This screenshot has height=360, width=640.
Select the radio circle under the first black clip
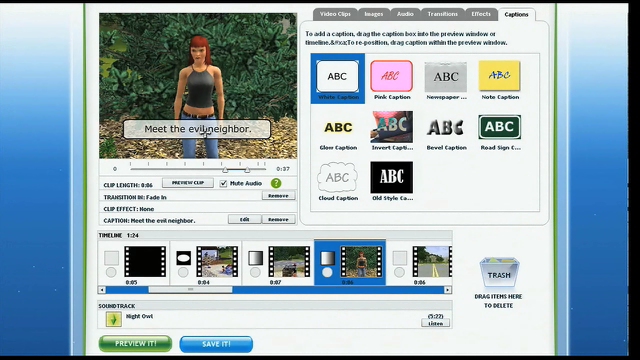[111, 272]
